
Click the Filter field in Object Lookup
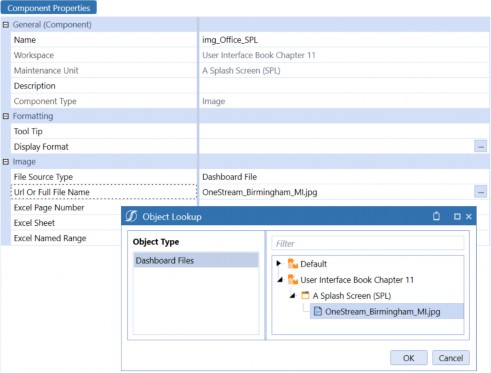(368, 244)
